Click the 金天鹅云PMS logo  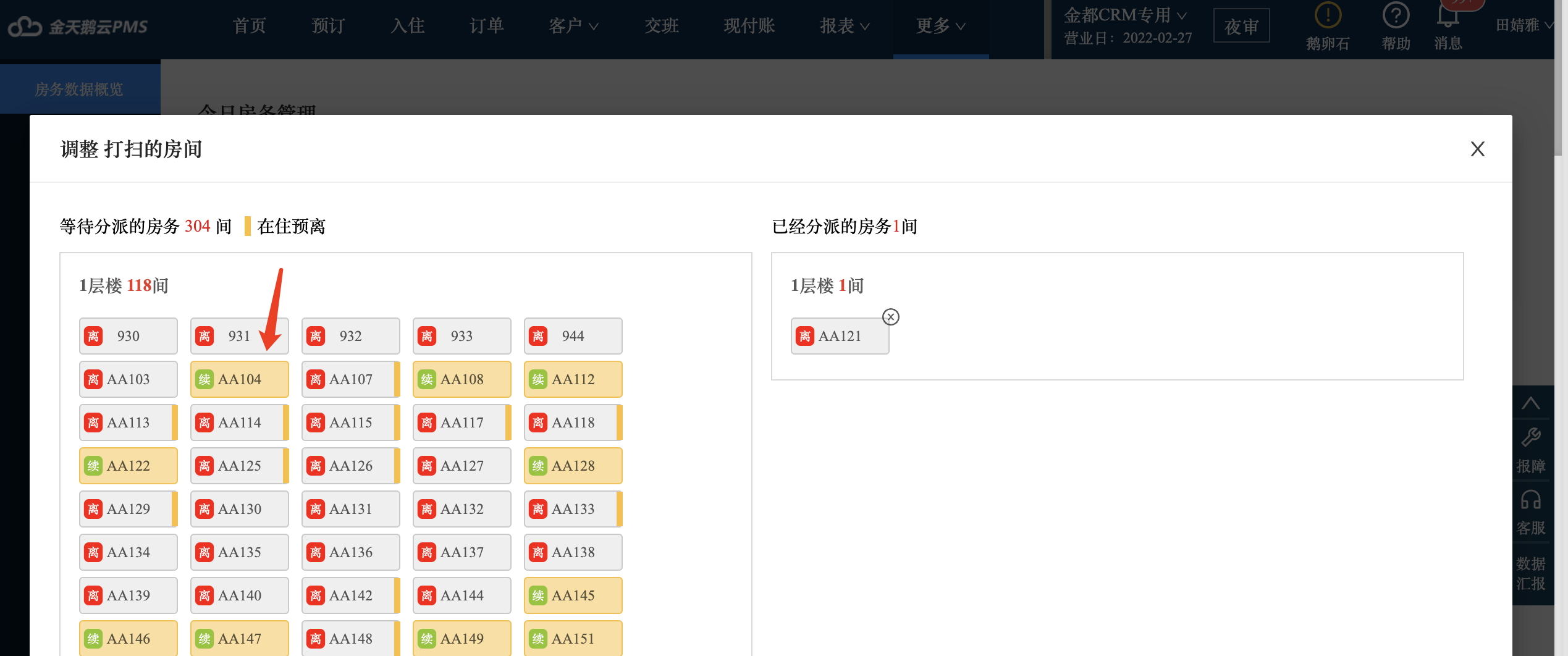[77, 27]
